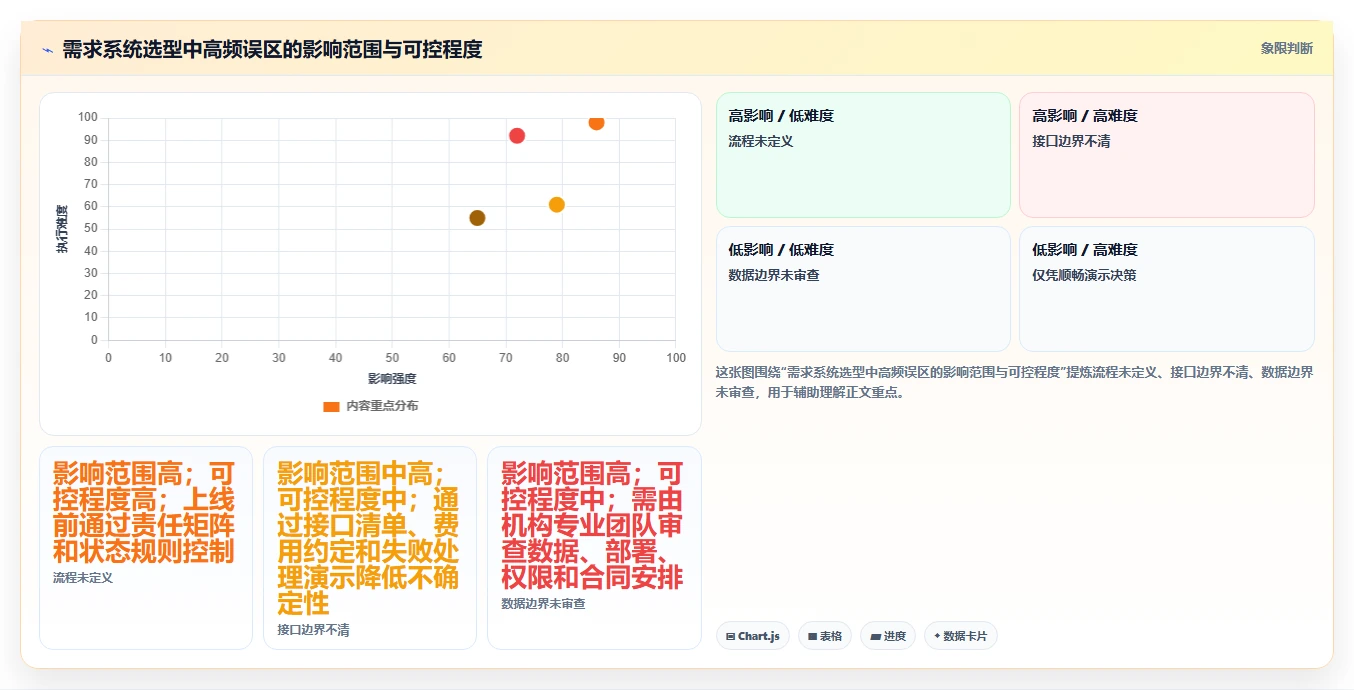Click the 表格 tag
This screenshot has height=690, width=1354.
(x=825, y=636)
